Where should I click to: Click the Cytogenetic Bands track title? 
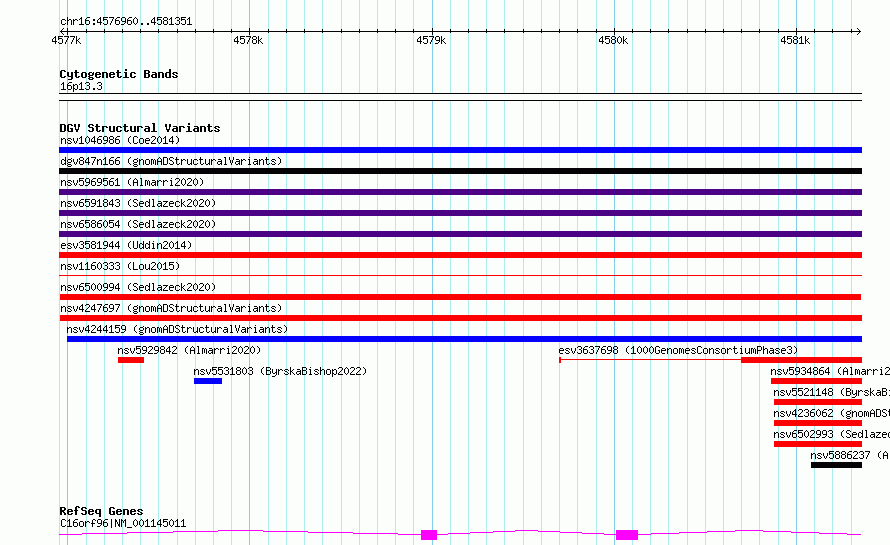(x=119, y=74)
